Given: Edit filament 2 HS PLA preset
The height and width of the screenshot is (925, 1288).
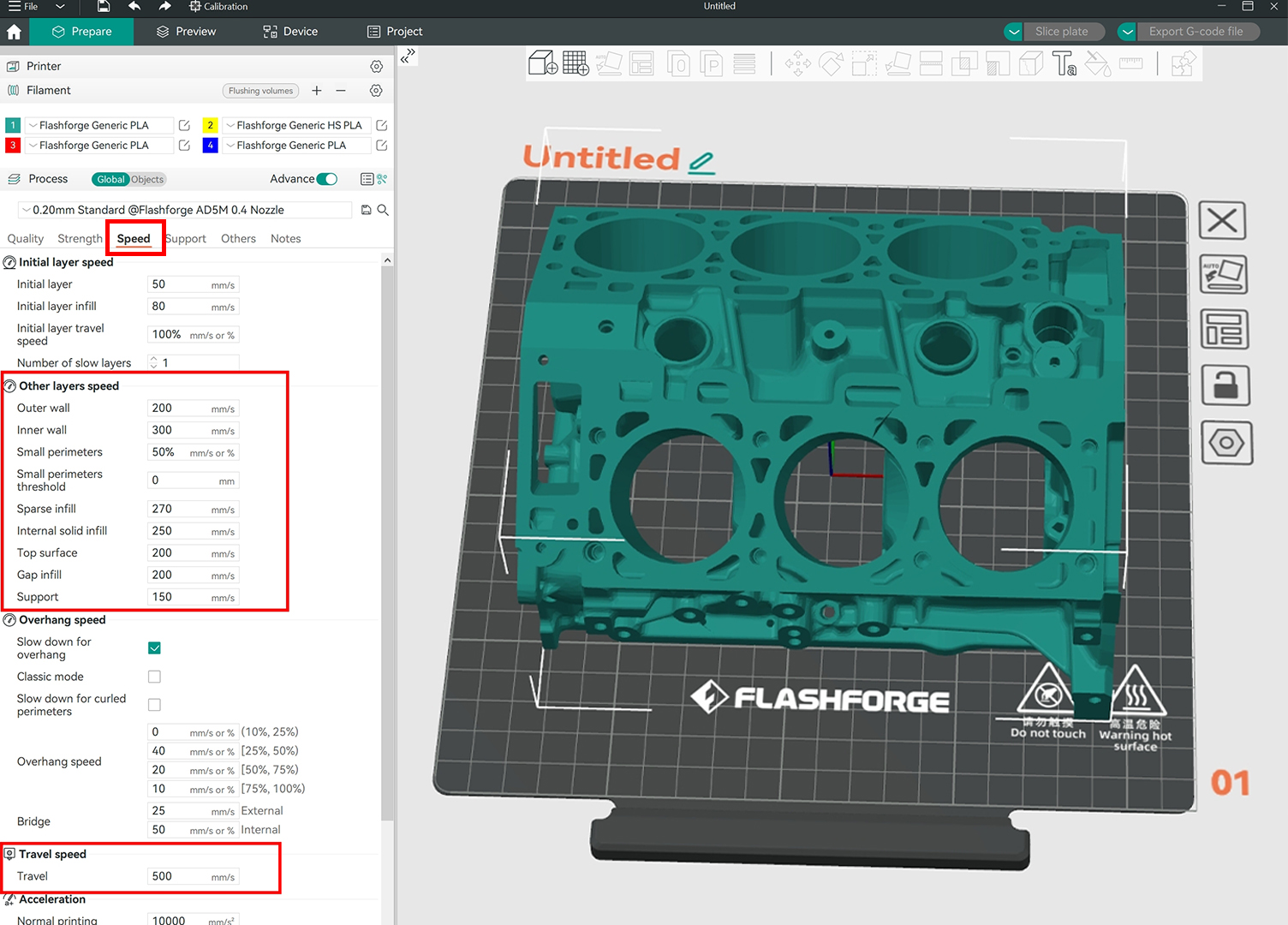Looking at the screenshot, I should click(382, 125).
